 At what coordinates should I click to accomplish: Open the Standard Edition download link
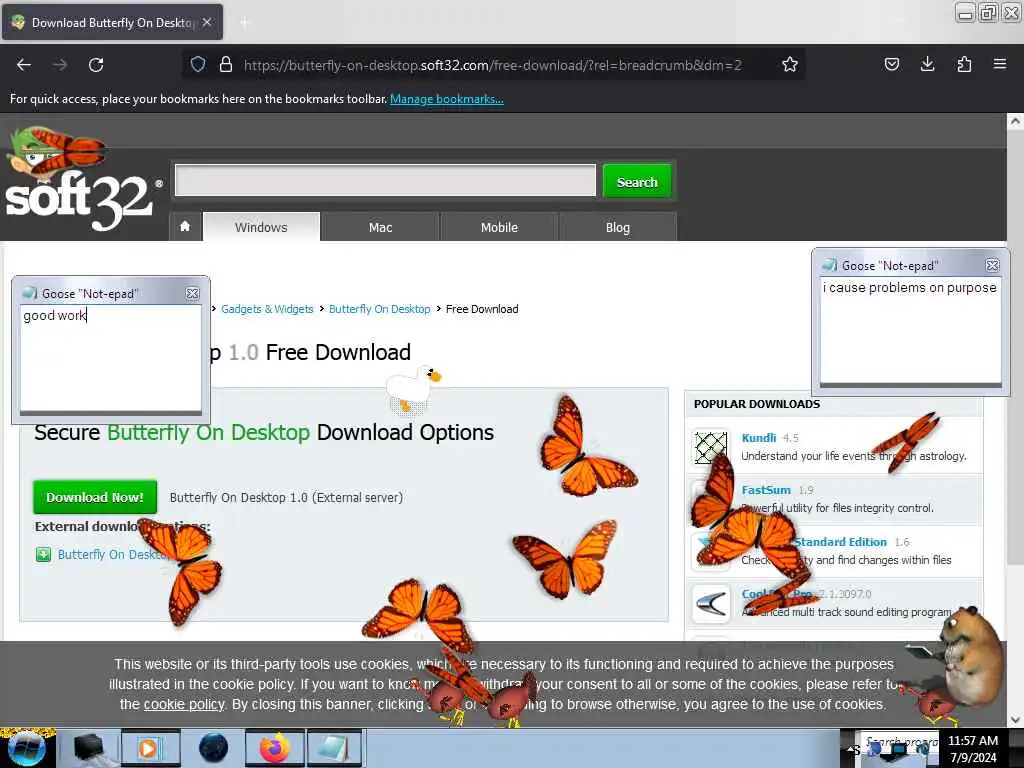[840, 542]
